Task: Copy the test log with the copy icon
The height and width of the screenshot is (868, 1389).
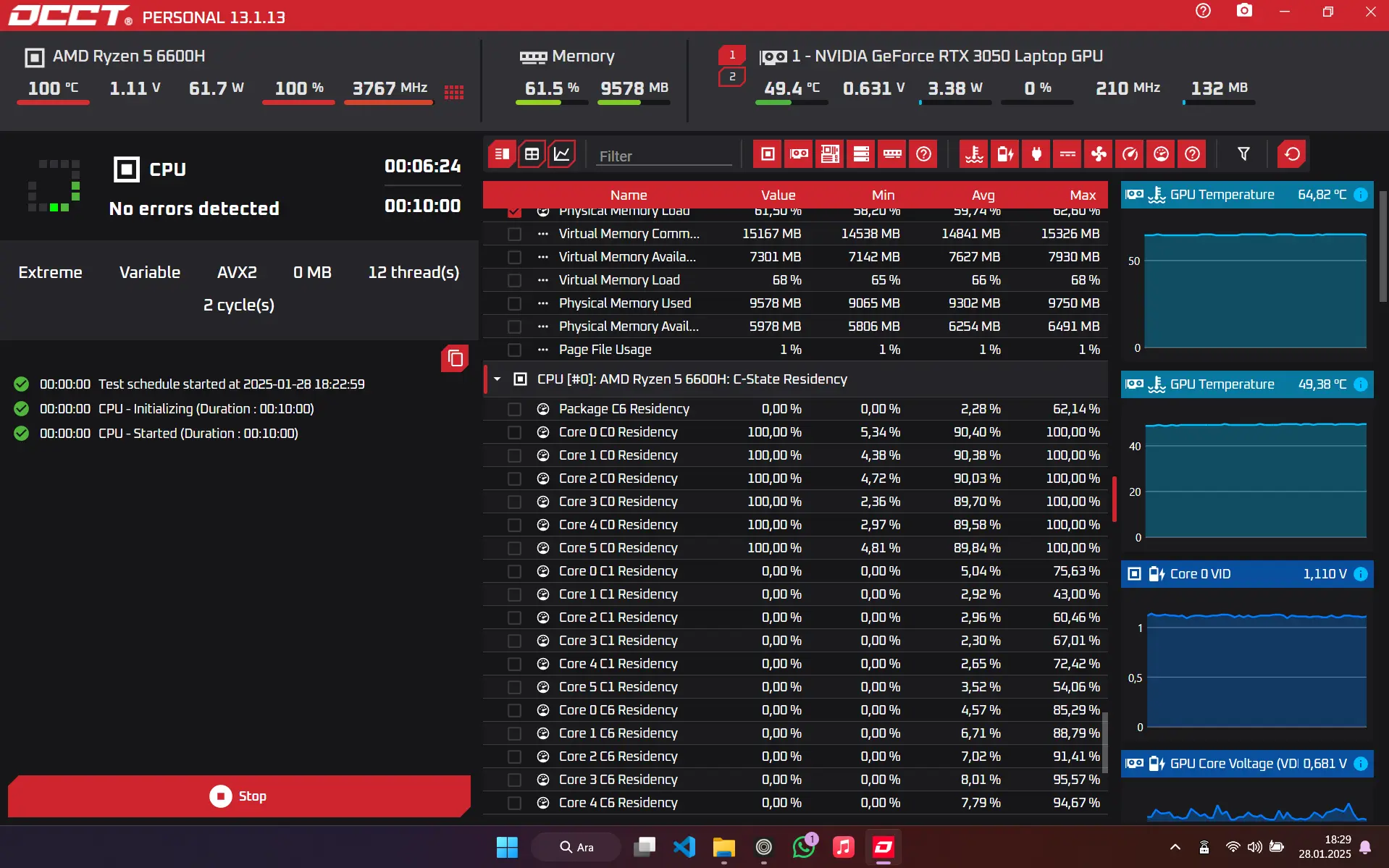Action: [x=455, y=358]
